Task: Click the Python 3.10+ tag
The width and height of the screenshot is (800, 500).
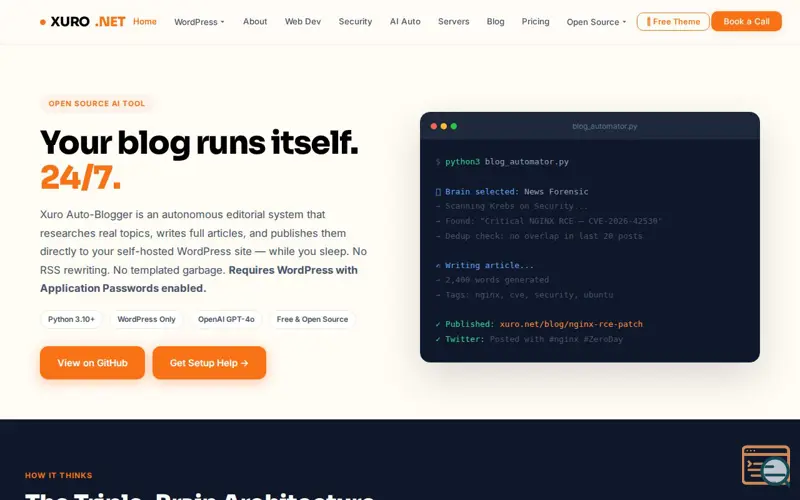Action: [71, 319]
